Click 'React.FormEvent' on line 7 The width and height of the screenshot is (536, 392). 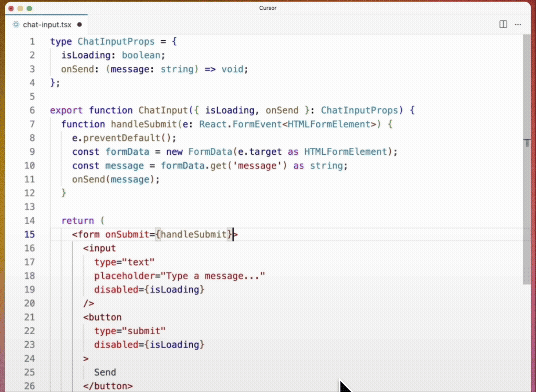point(240,124)
